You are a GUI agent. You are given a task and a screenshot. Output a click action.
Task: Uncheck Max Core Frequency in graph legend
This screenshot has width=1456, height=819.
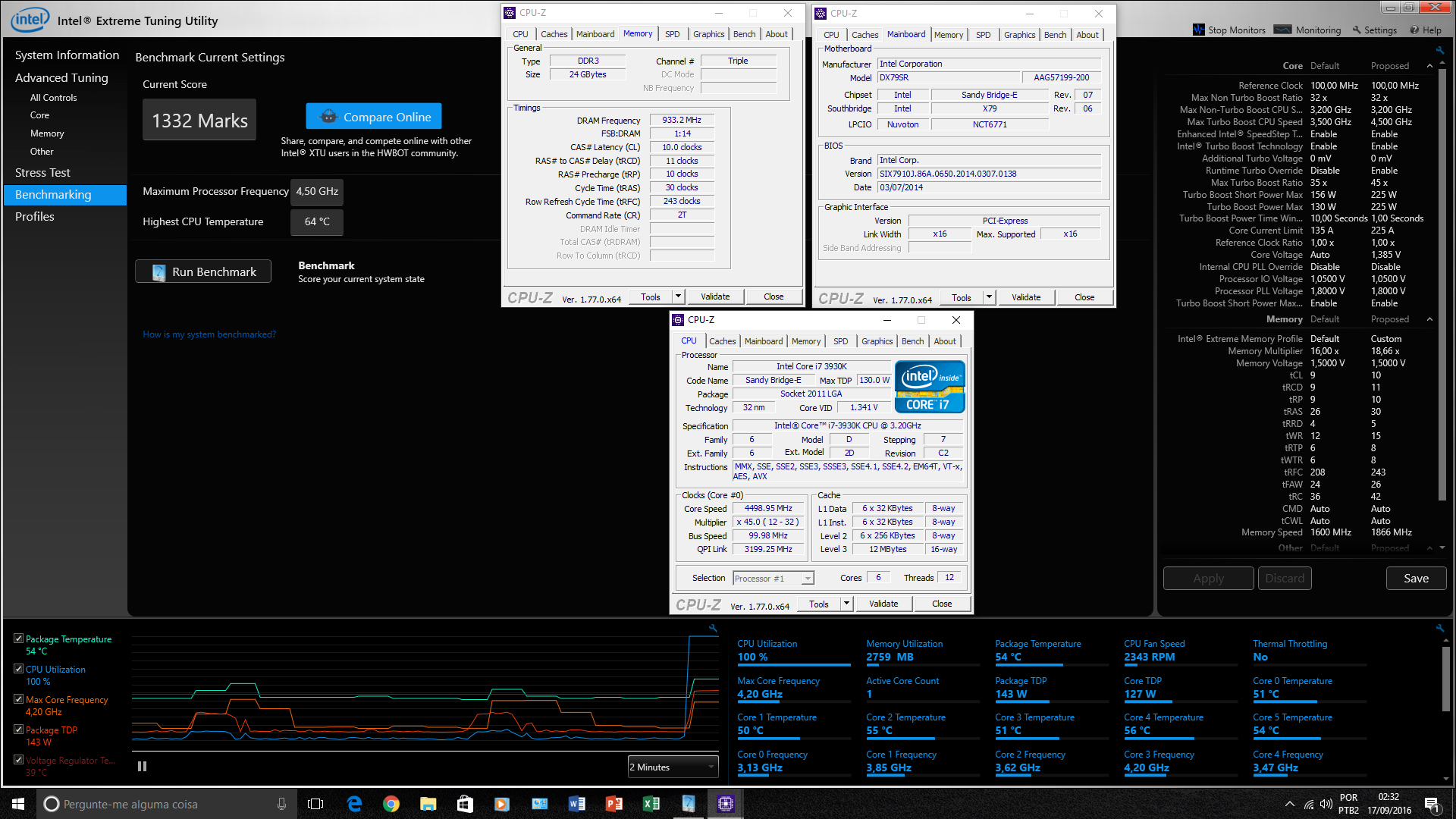click(18, 699)
